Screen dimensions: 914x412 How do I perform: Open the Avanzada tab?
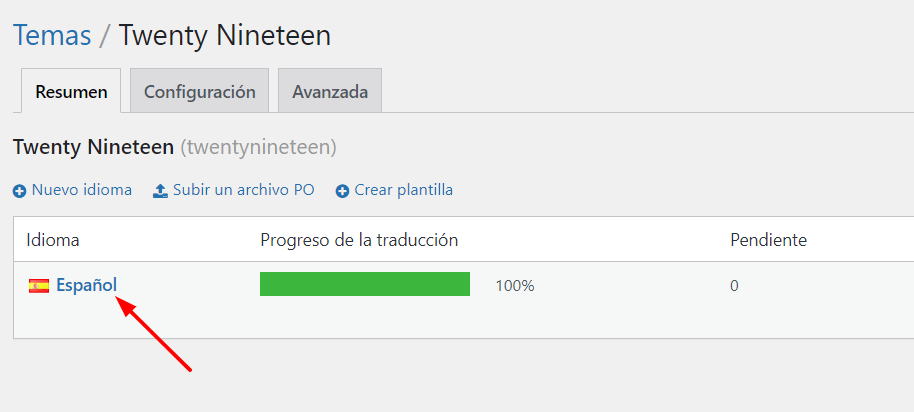[330, 91]
